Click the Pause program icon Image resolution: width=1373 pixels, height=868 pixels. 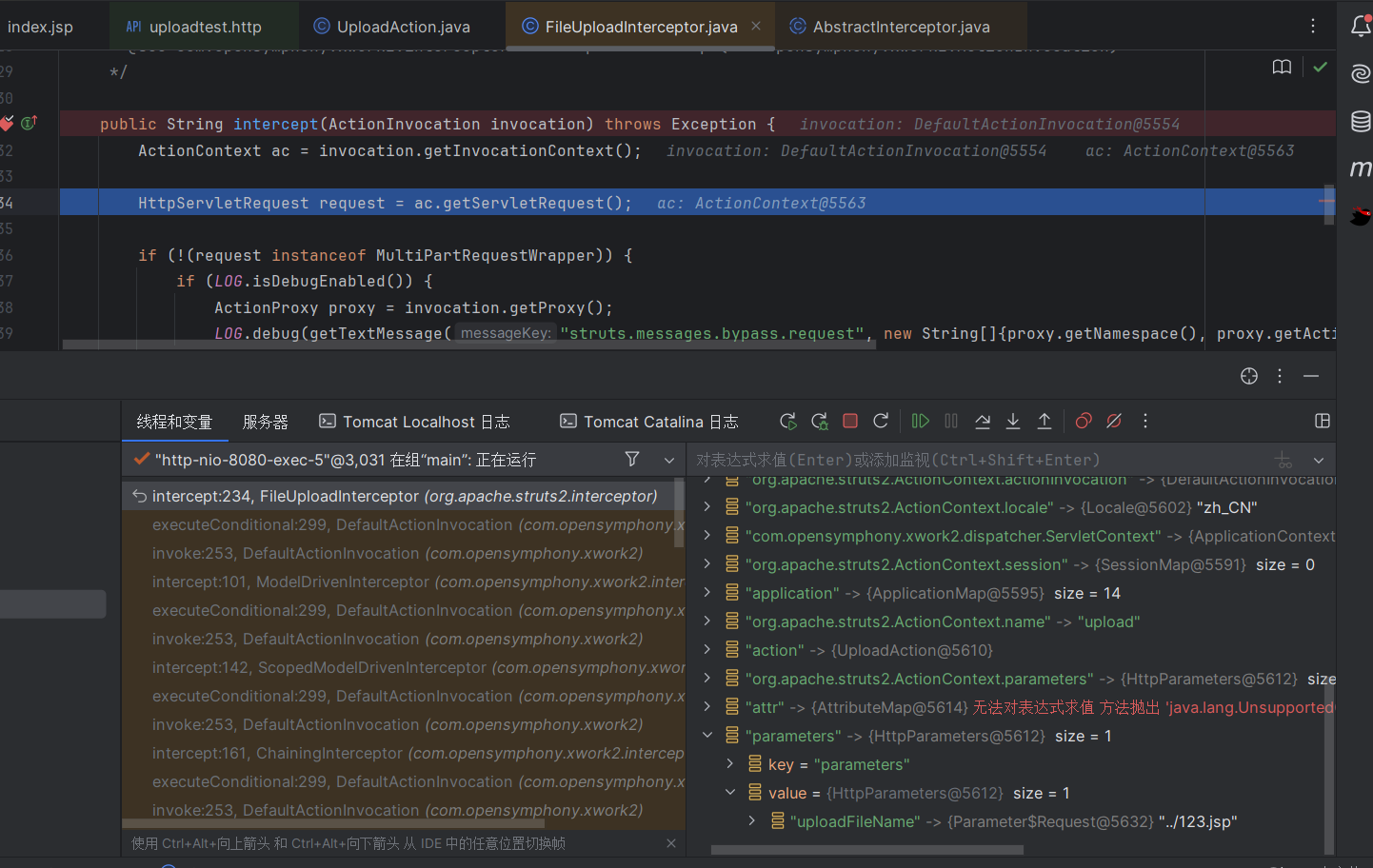tap(951, 421)
